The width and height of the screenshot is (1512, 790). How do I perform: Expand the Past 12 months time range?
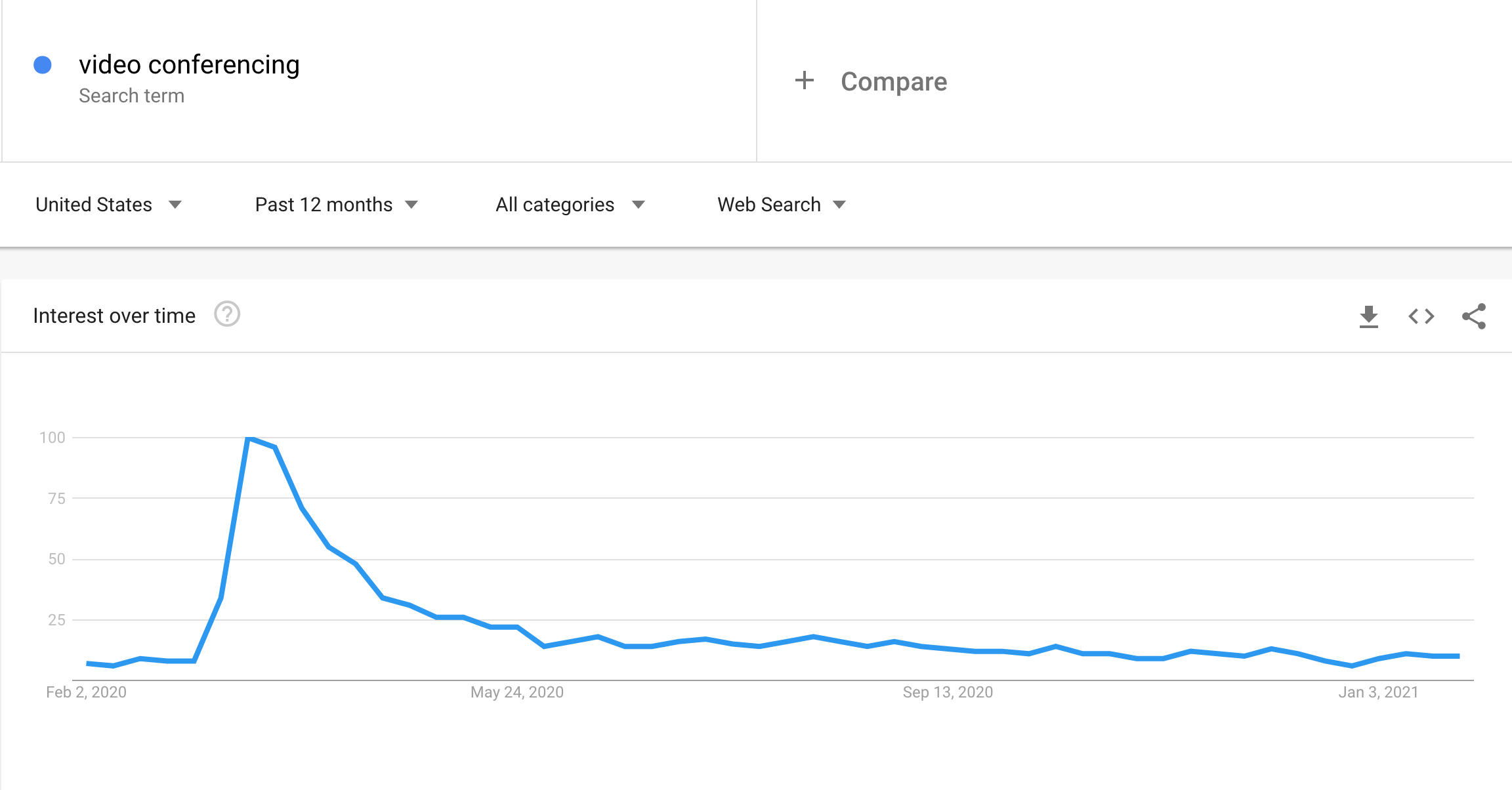pos(336,205)
